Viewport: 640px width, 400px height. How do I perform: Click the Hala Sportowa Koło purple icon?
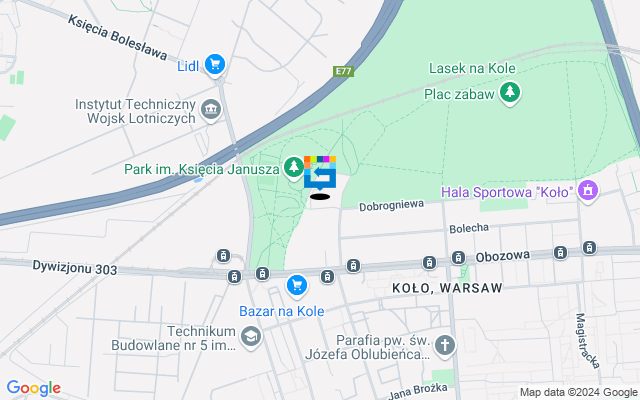tap(588, 191)
